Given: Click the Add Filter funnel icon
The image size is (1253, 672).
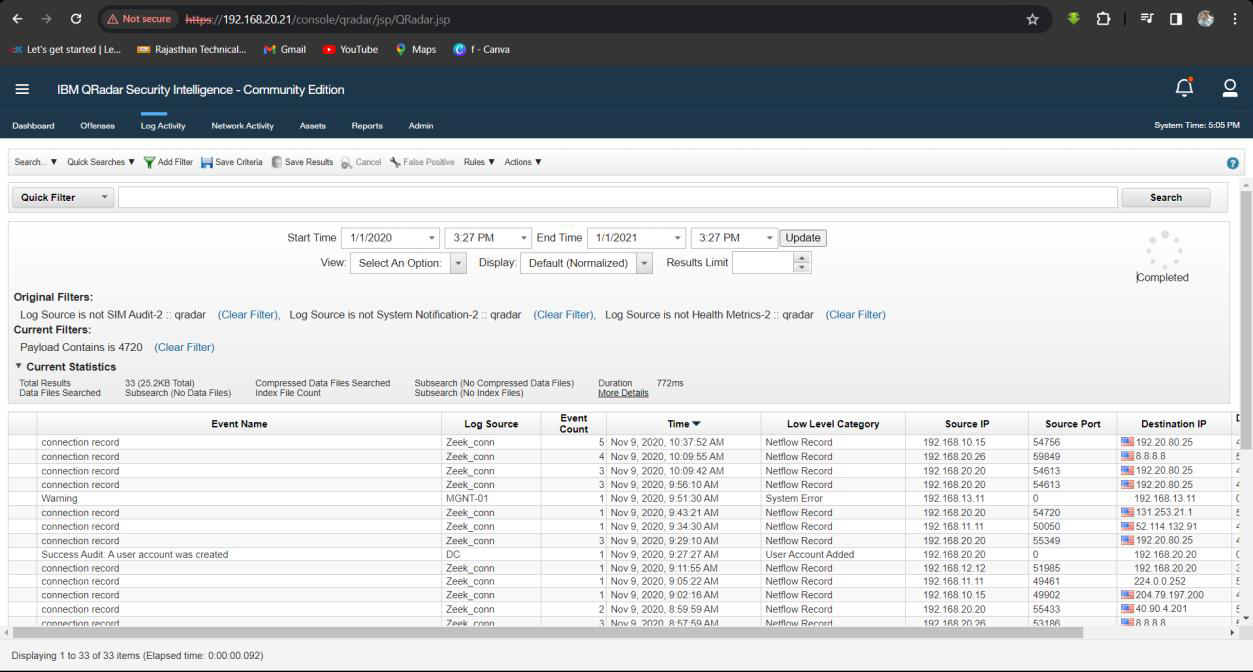Looking at the screenshot, I should click(150, 162).
